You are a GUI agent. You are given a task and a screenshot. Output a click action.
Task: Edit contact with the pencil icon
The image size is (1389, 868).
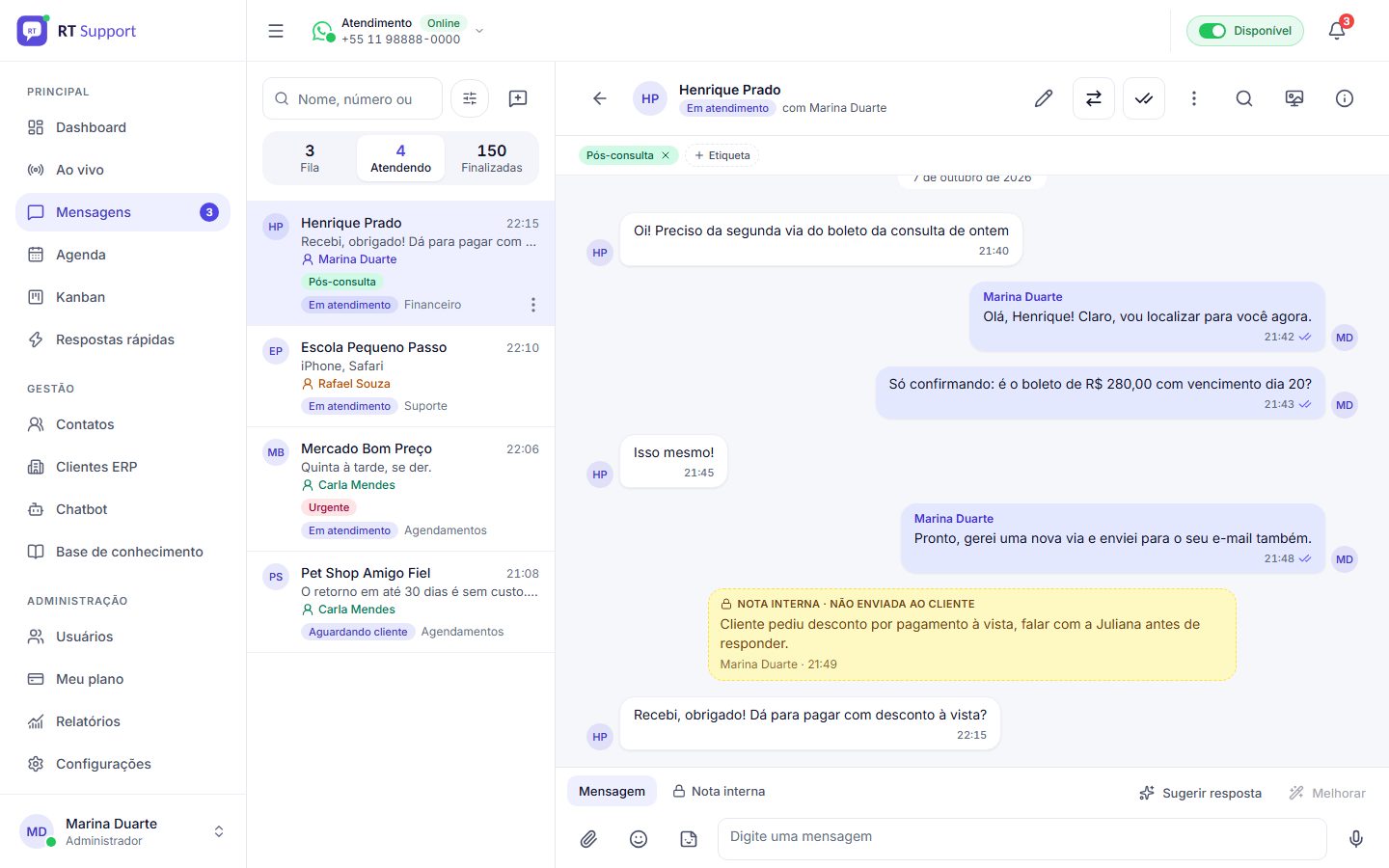pos(1044,98)
